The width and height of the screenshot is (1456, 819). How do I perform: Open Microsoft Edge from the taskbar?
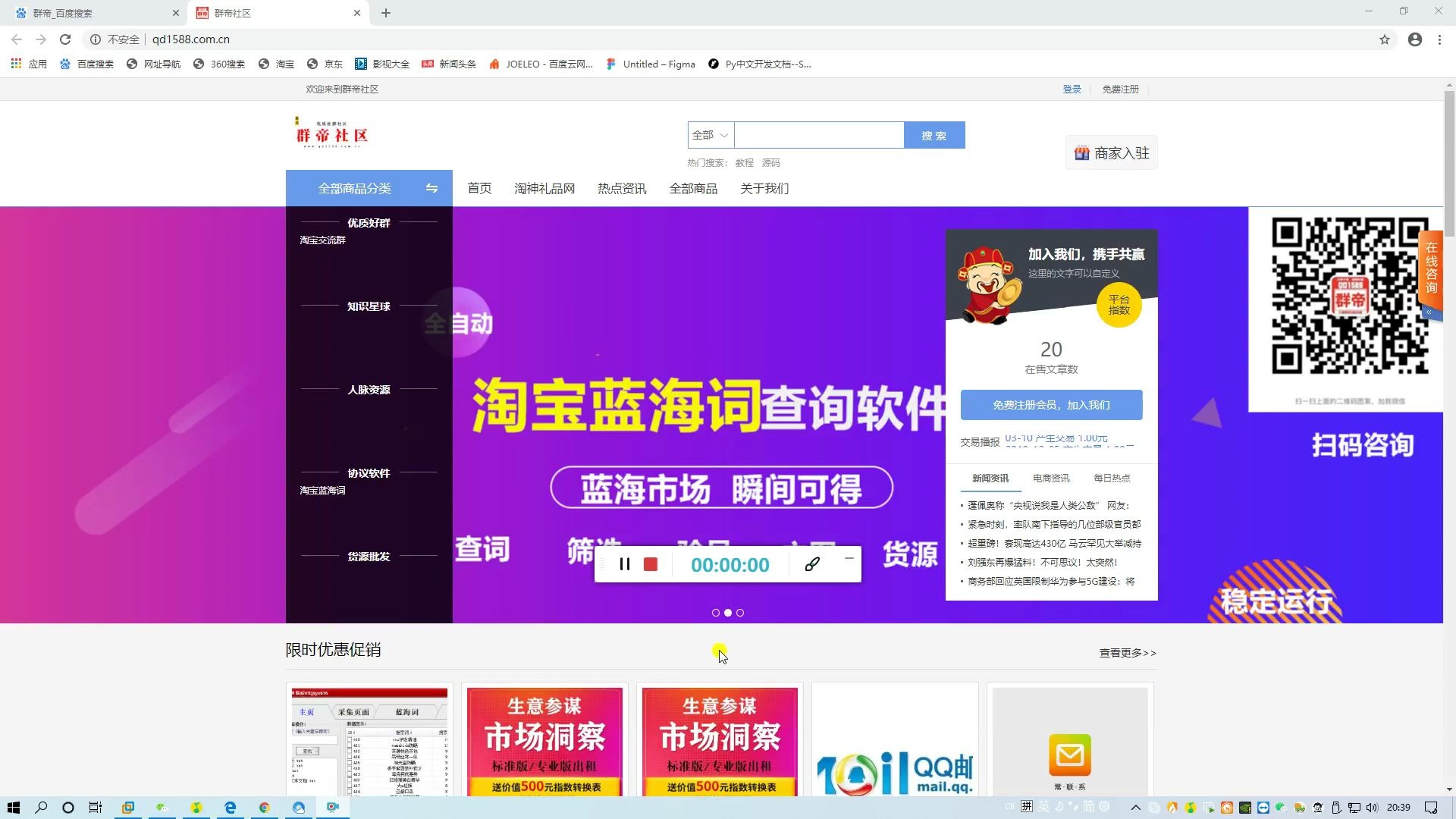pos(230,807)
